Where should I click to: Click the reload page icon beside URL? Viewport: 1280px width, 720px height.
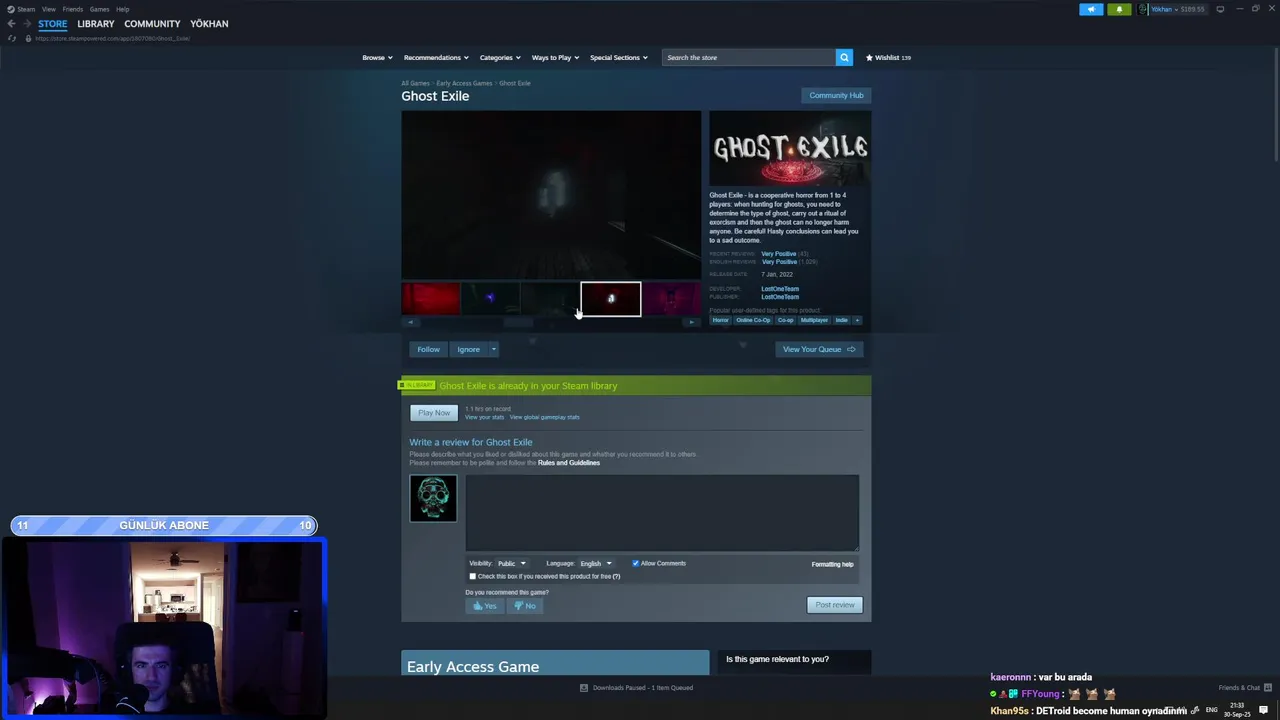pyautogui.click(x=12, y=38)
